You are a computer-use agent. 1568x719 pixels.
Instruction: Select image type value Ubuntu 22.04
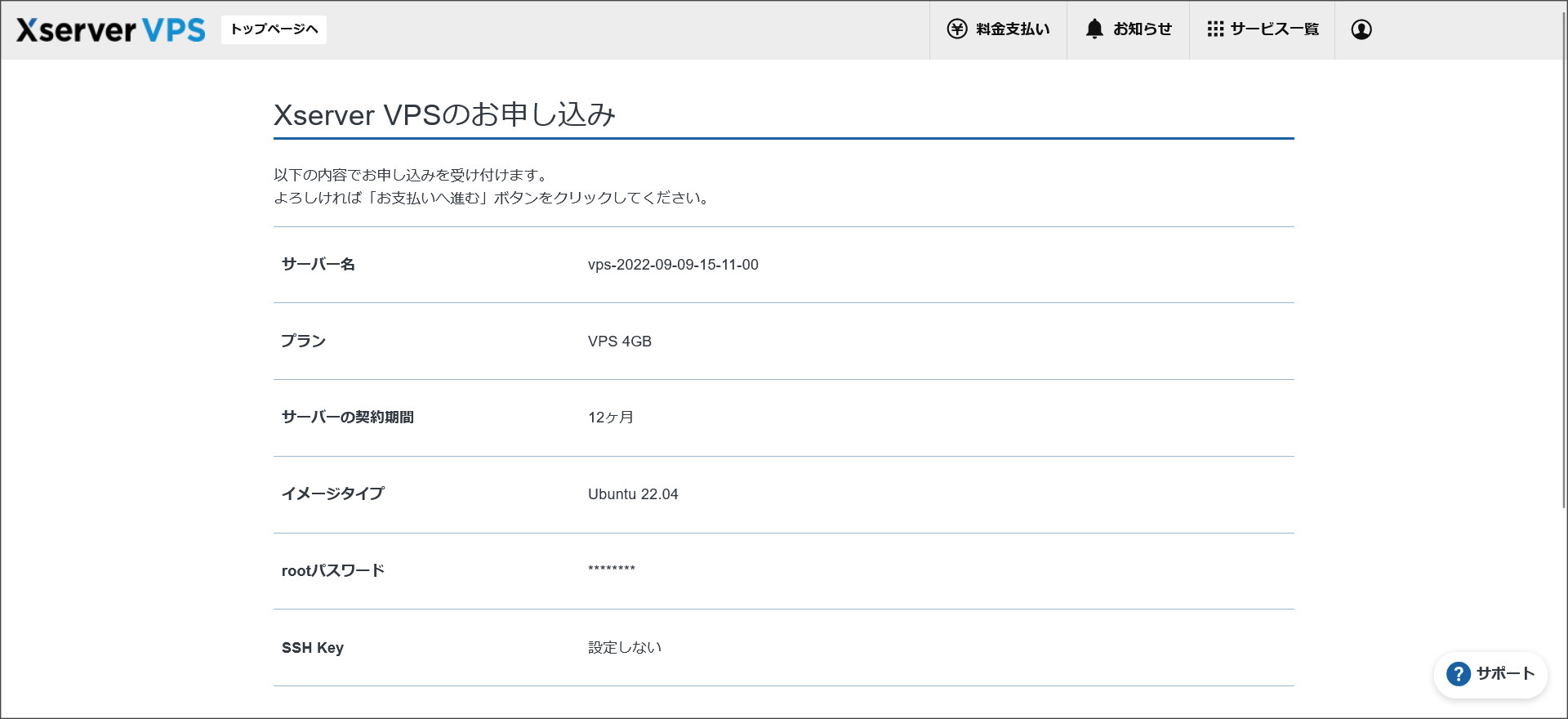633,494
